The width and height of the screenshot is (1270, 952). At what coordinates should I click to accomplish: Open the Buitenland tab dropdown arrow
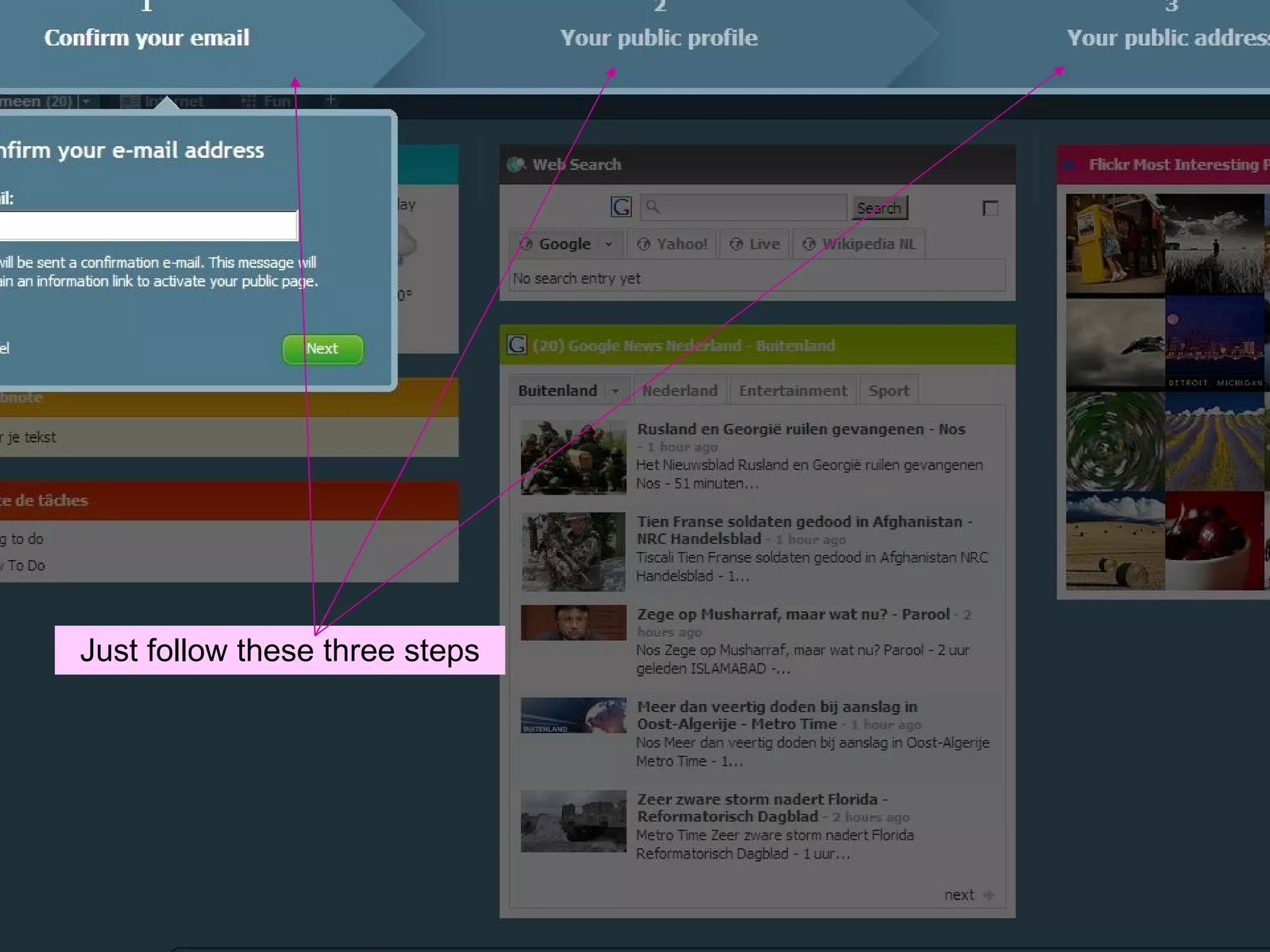pos(615,391)
